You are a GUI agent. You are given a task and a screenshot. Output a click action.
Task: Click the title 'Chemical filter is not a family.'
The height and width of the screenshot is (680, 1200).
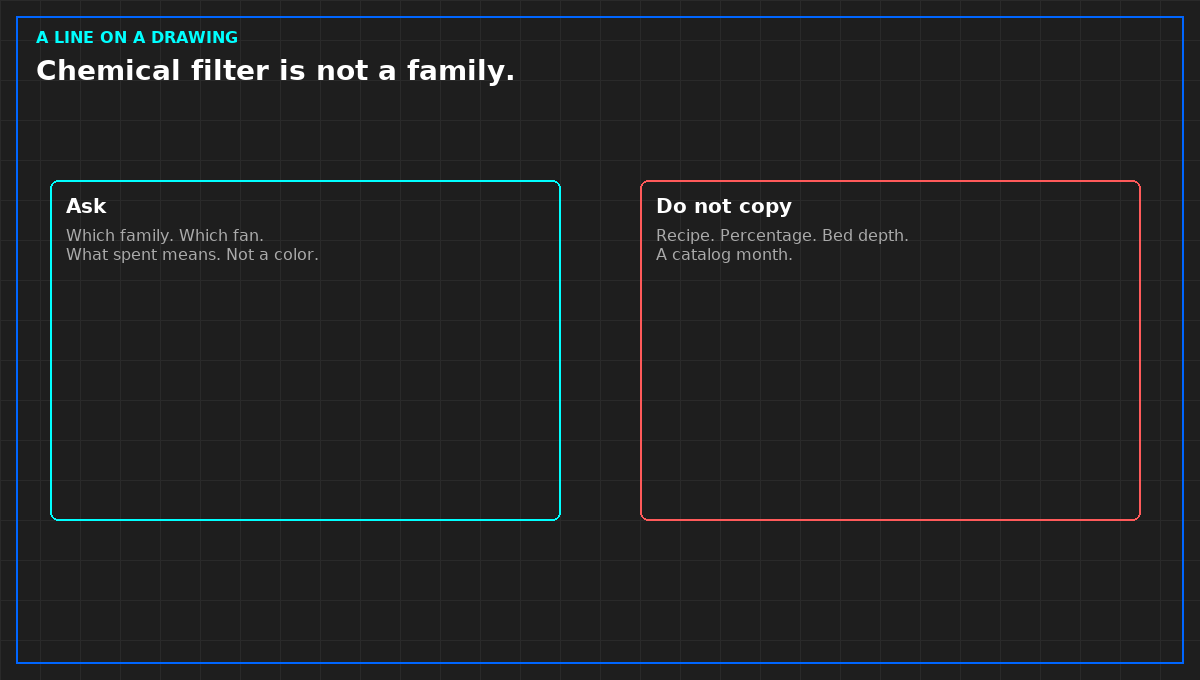click(275, 71)
